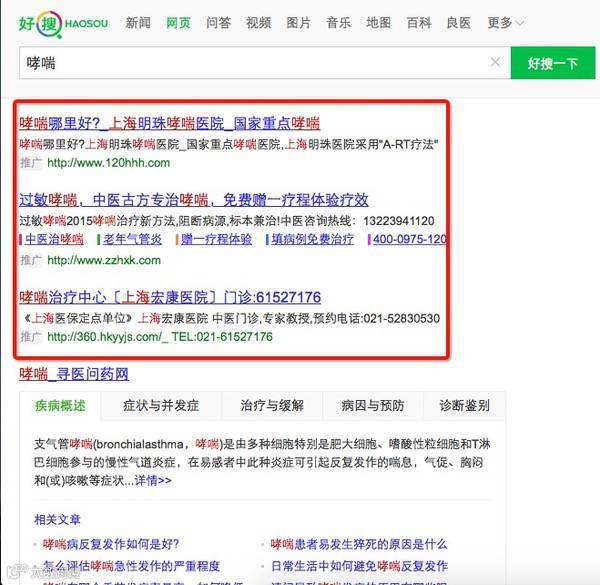Screen dimensions: 600x585
Task: Focus the search input containing 哮喘
Action: point(265,63)
